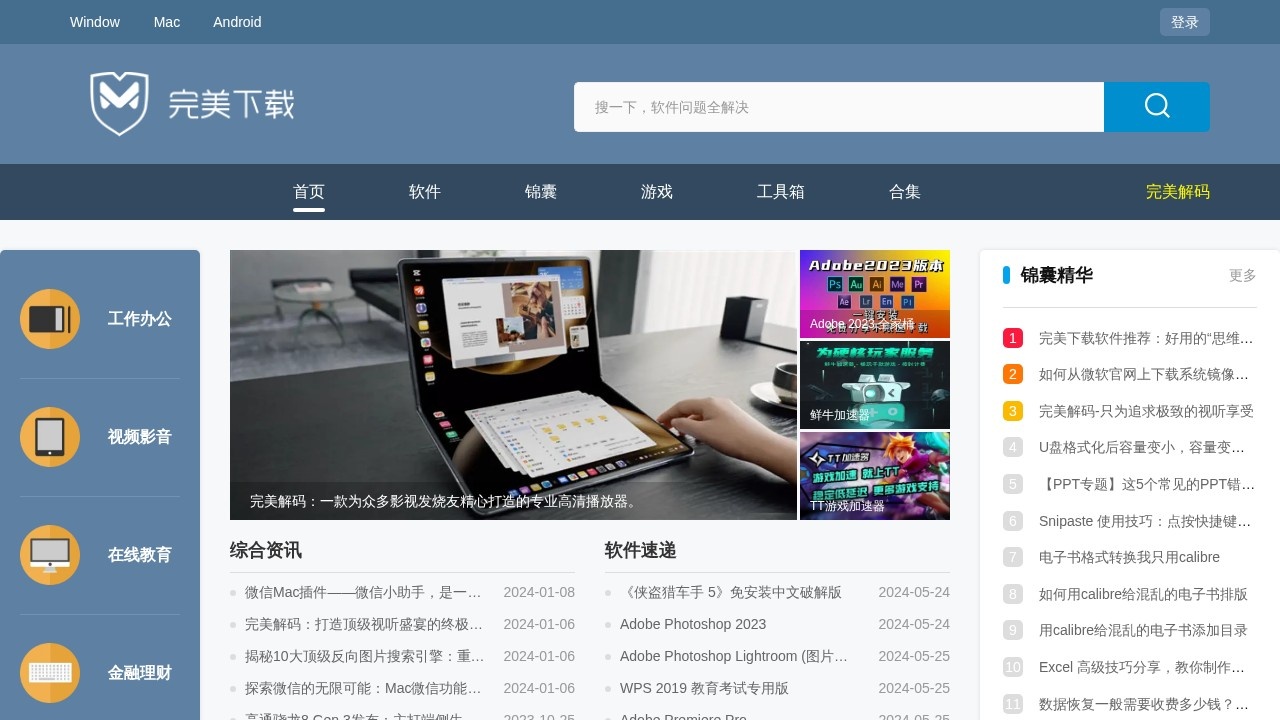Click the 锦囊精华 panel marker icon
The image size is (1280, 720).
(1006, 275)
